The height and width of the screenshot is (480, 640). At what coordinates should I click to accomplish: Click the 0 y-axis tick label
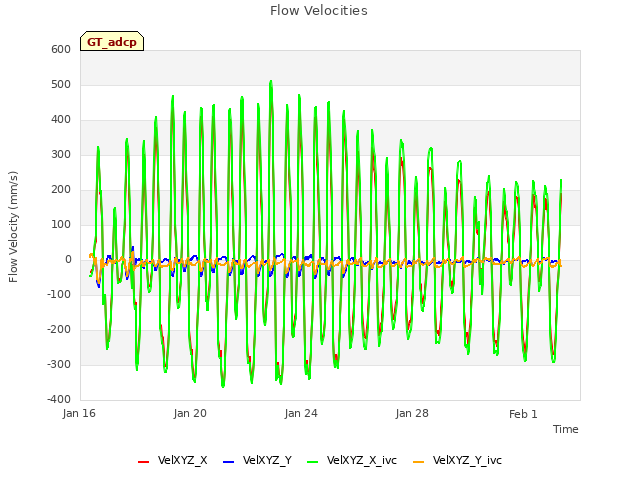pos(68,260)
